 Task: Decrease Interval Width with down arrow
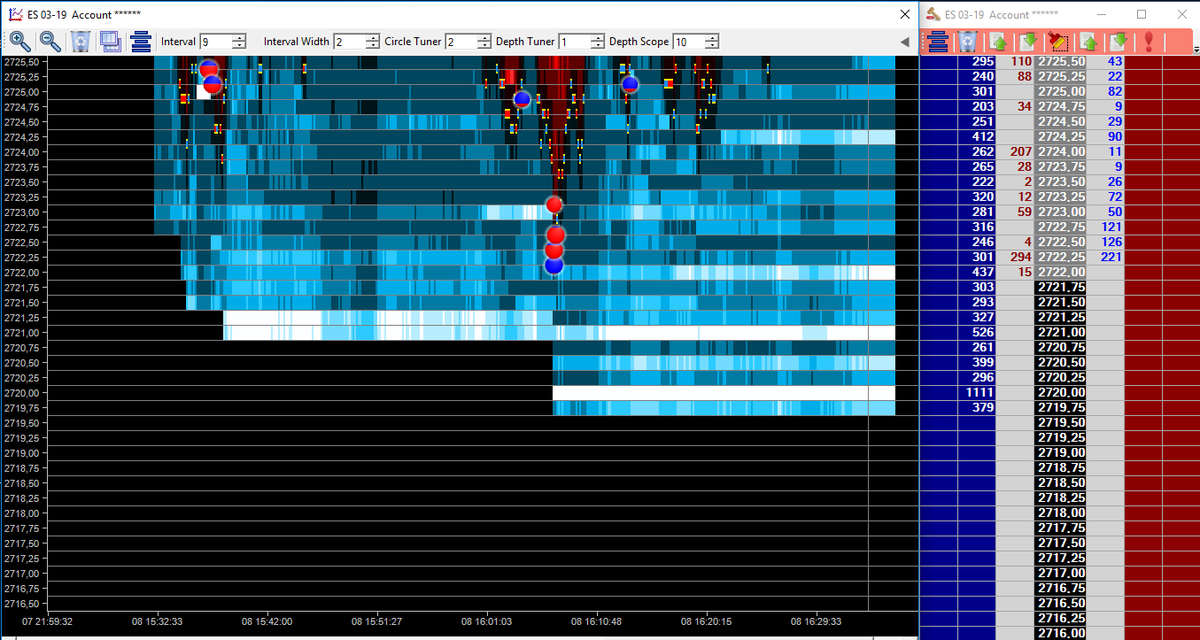374,45
